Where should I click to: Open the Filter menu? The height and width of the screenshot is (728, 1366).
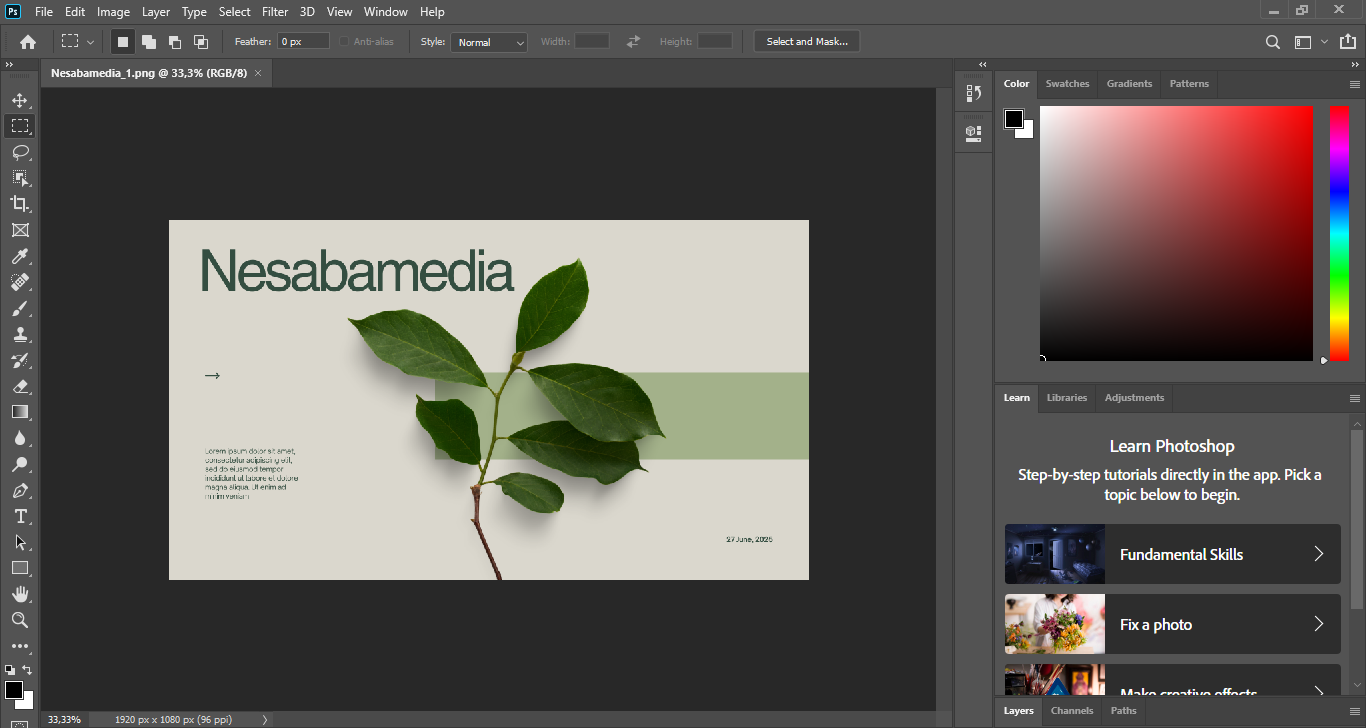274,12
